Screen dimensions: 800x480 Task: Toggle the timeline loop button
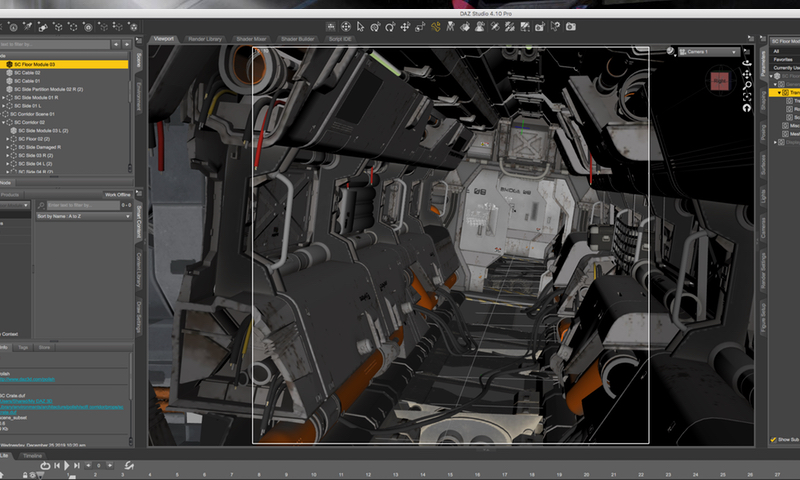click(x=46, y=466)
